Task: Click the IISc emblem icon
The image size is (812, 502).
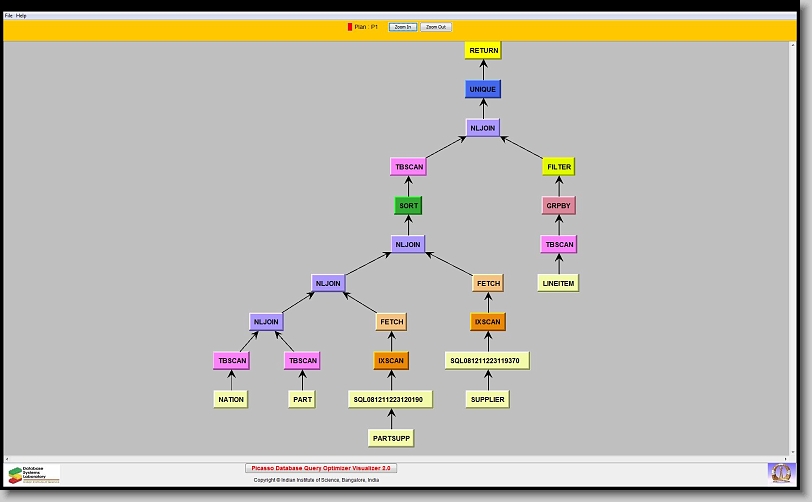Action: [x=779, y=472]
